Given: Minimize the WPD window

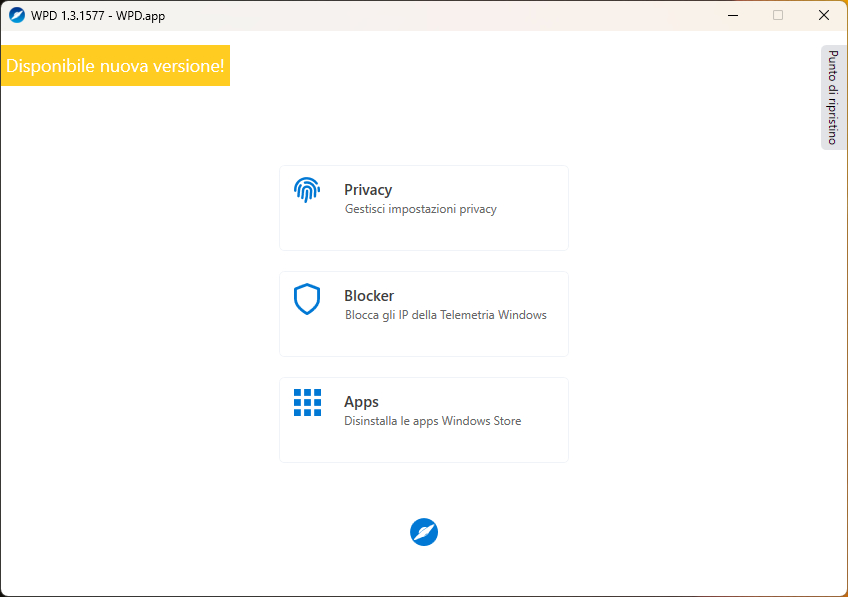Looking at the screenshot, I should [733, 15].
